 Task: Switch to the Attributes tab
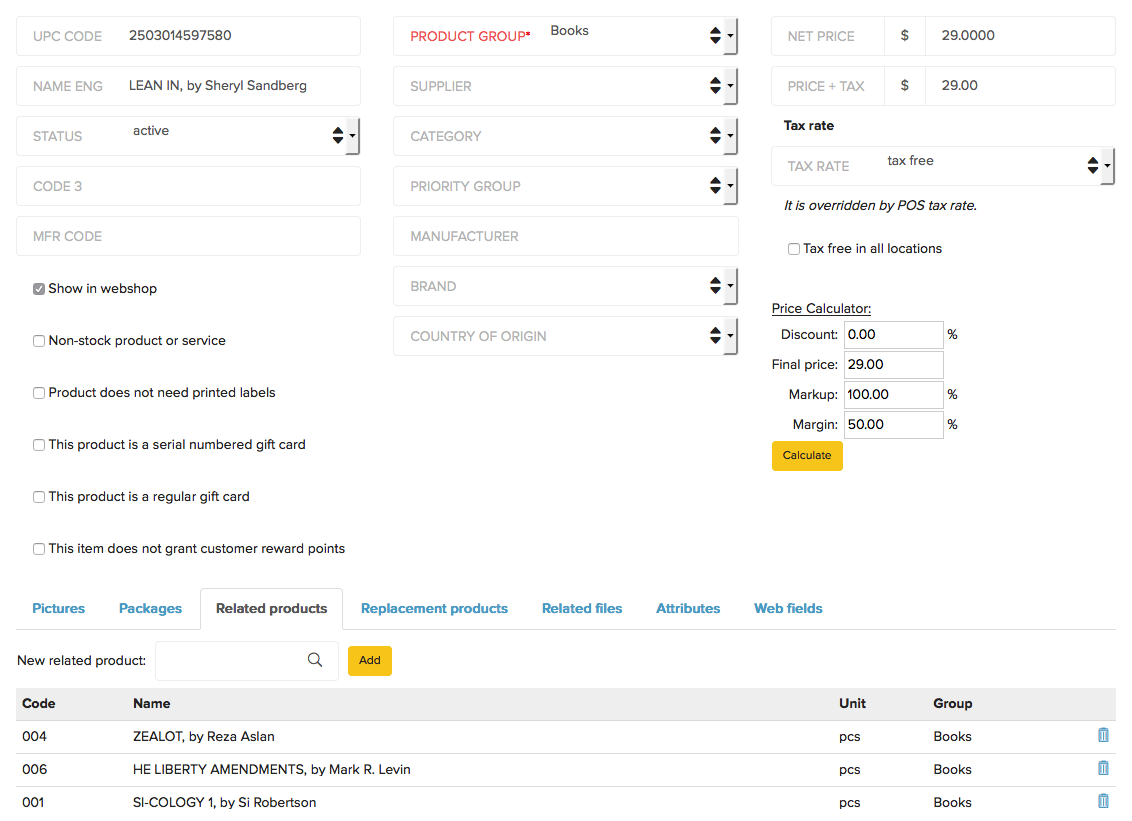(688, 609)
